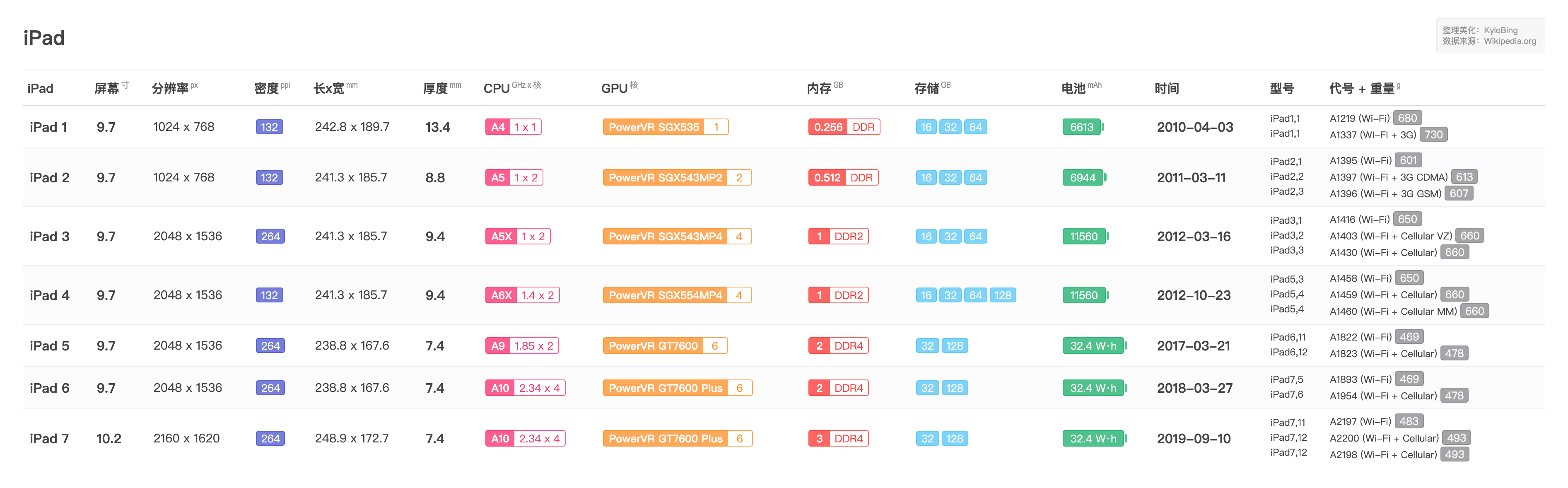Select the iPad 7 row name
This screenshot has height=488, width=1568.
tap(49, 439)
